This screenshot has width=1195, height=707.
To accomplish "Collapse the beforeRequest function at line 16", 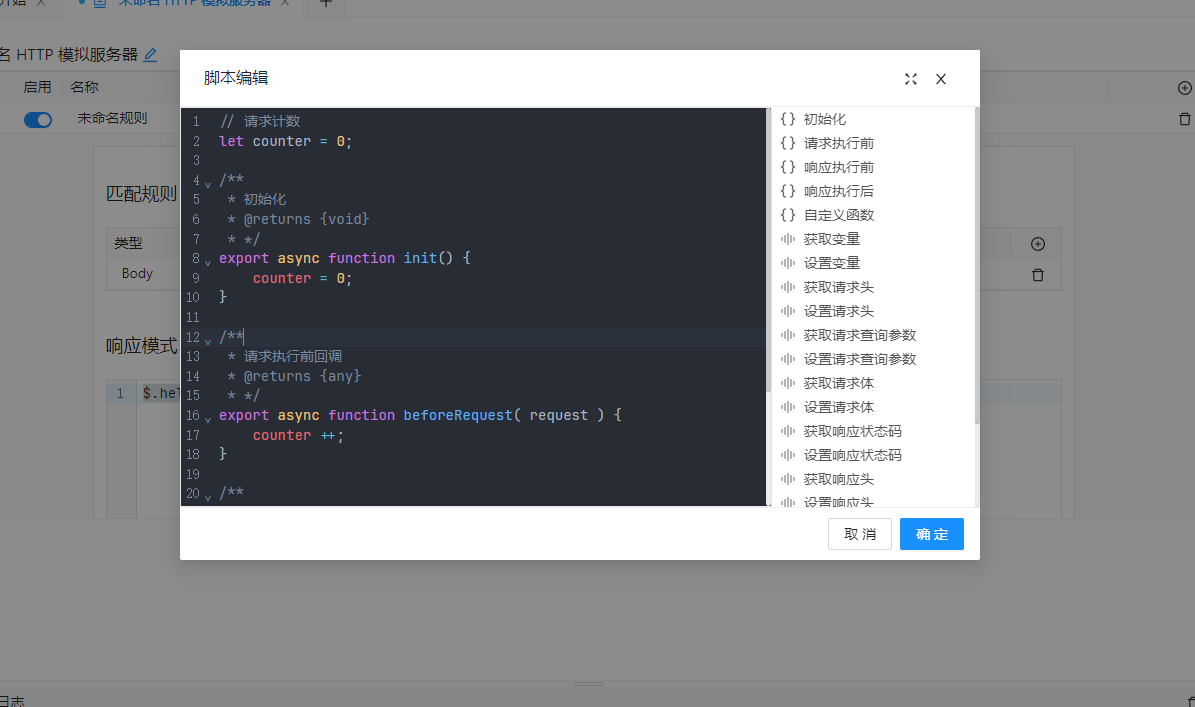I will (x=208, y=419).
